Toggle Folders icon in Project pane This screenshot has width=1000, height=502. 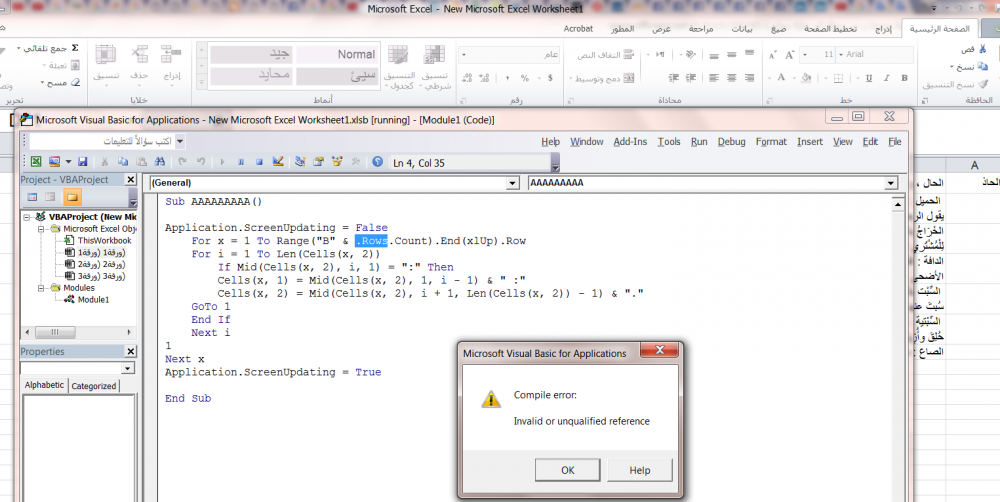[x=72, y=197]
